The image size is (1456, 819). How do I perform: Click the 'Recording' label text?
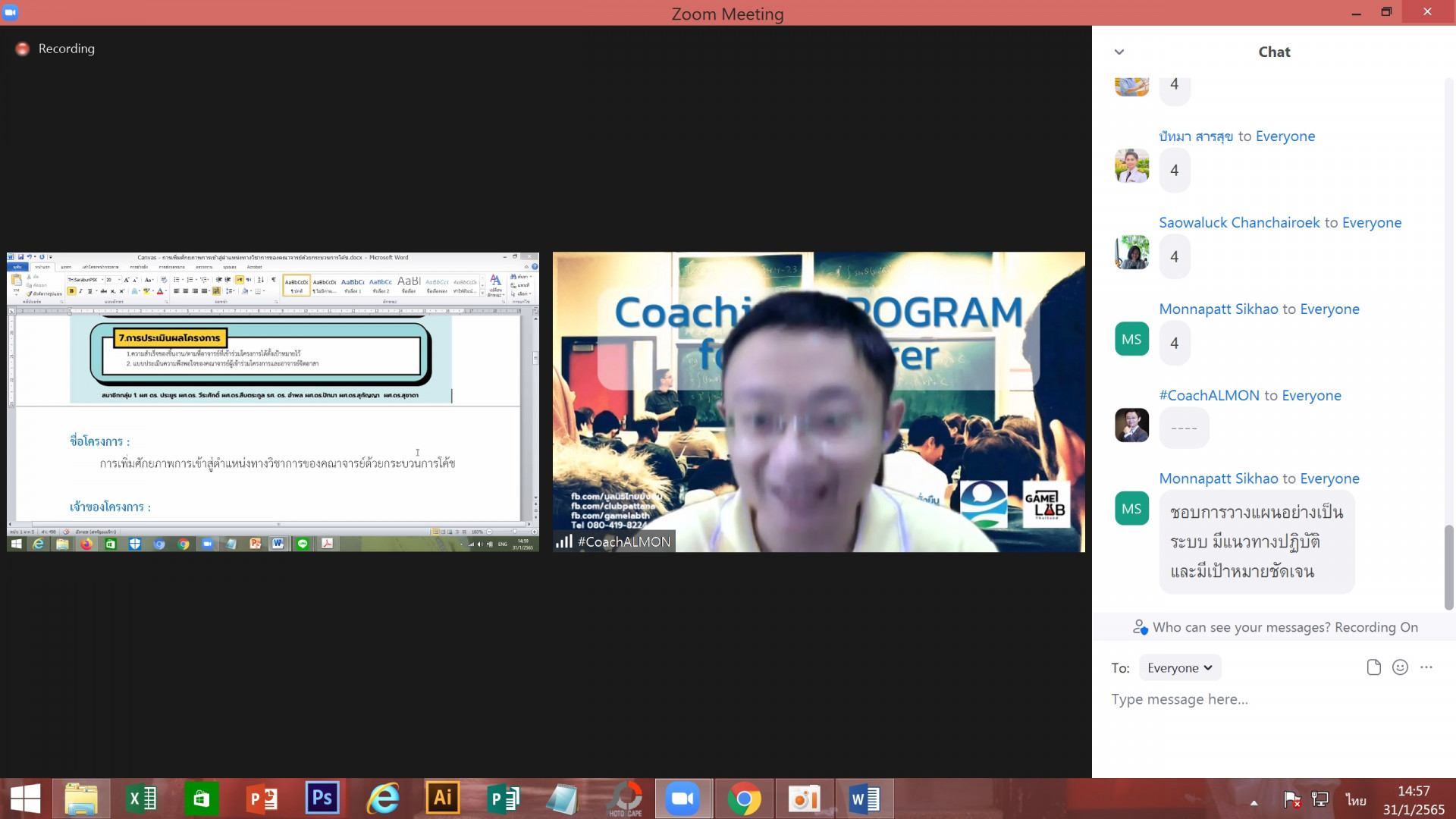[67, 49]
